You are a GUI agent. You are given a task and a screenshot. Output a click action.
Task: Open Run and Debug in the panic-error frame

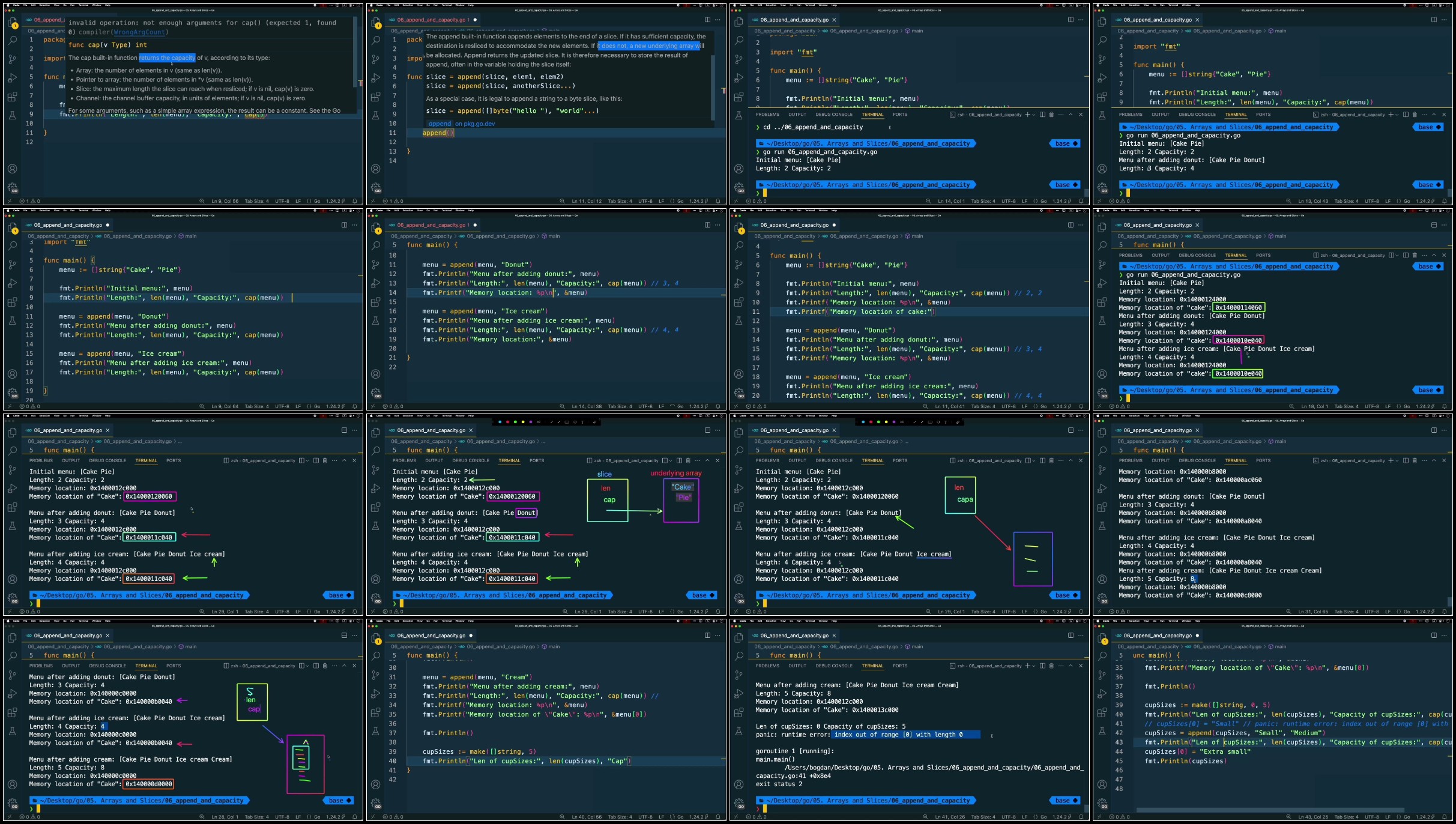point(739,693)
